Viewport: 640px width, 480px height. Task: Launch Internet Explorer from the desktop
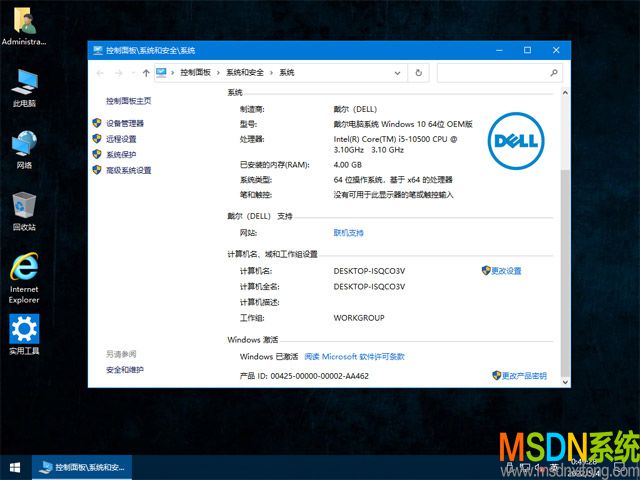click(24, 278)
